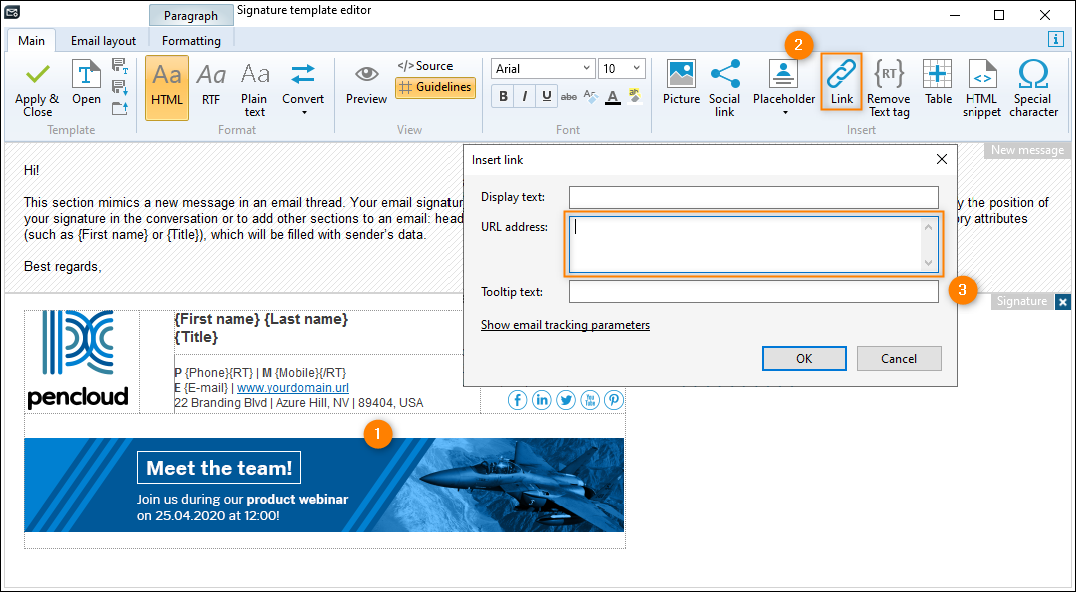Click the Pinterest social icon
The image size is (1076, 592).
[613, 399]
